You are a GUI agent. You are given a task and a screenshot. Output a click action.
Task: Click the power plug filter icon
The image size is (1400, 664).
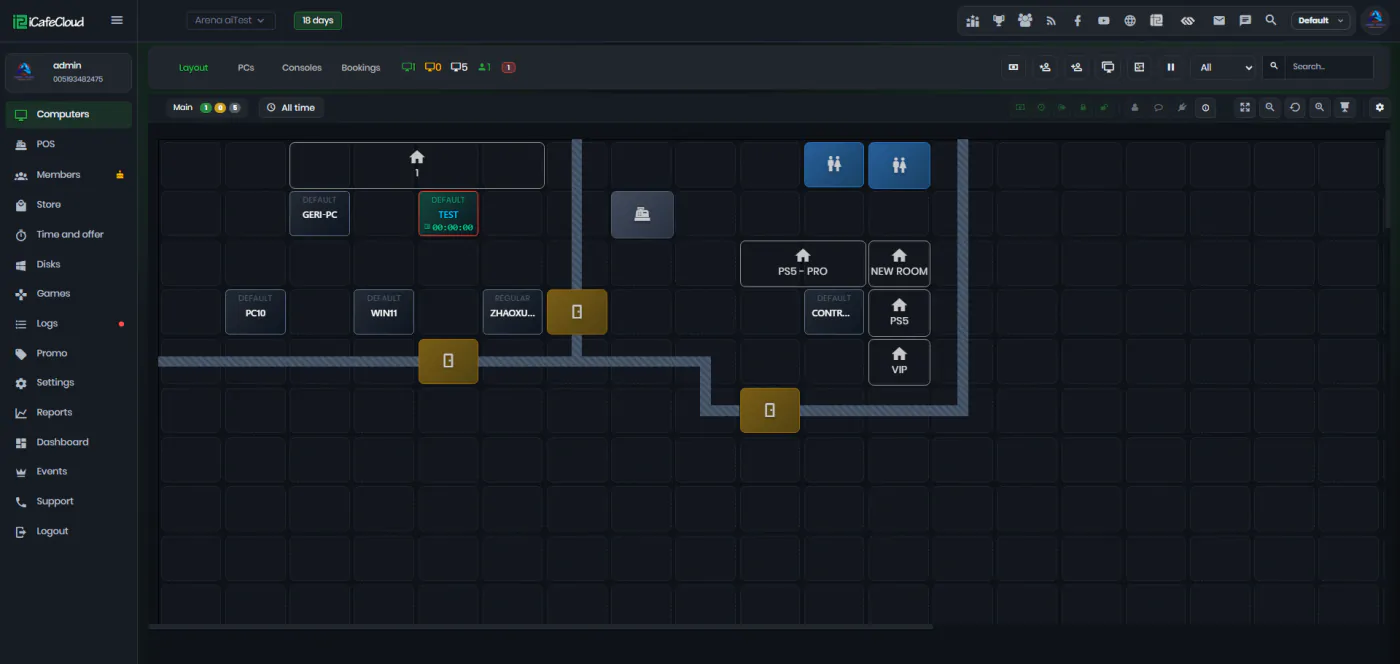point(1182,107)
